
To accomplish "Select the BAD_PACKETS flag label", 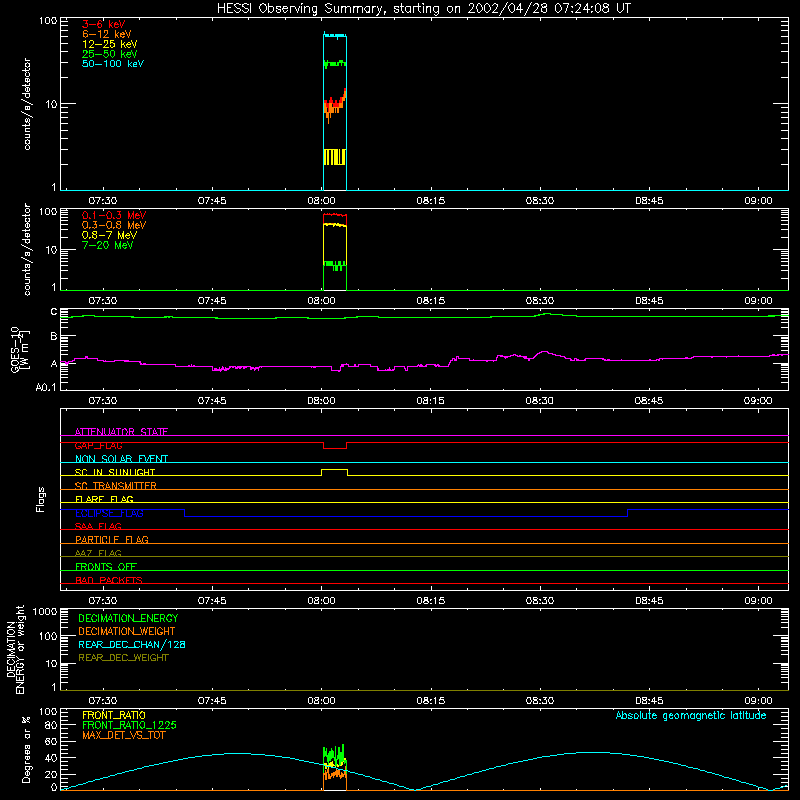I will point(109,580).
